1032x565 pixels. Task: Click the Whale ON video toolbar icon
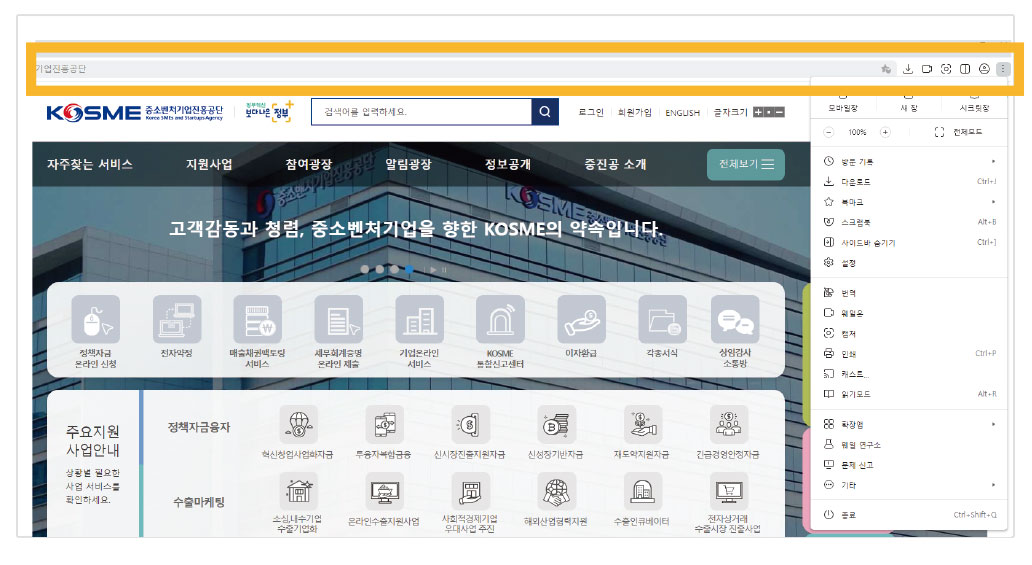(x=927, y=69)
